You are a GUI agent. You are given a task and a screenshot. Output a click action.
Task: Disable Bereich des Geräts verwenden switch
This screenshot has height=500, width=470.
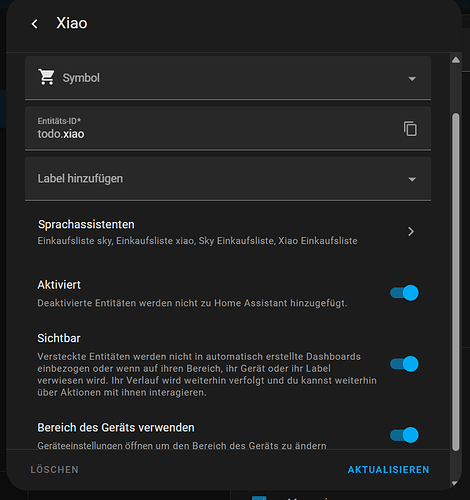pos(404,435)
